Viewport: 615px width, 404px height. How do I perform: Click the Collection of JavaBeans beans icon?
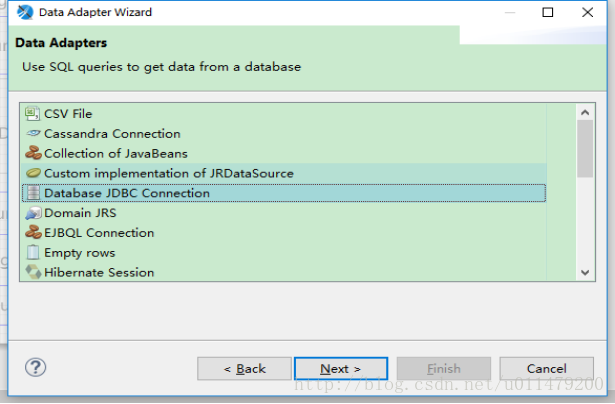coord(33,153)
